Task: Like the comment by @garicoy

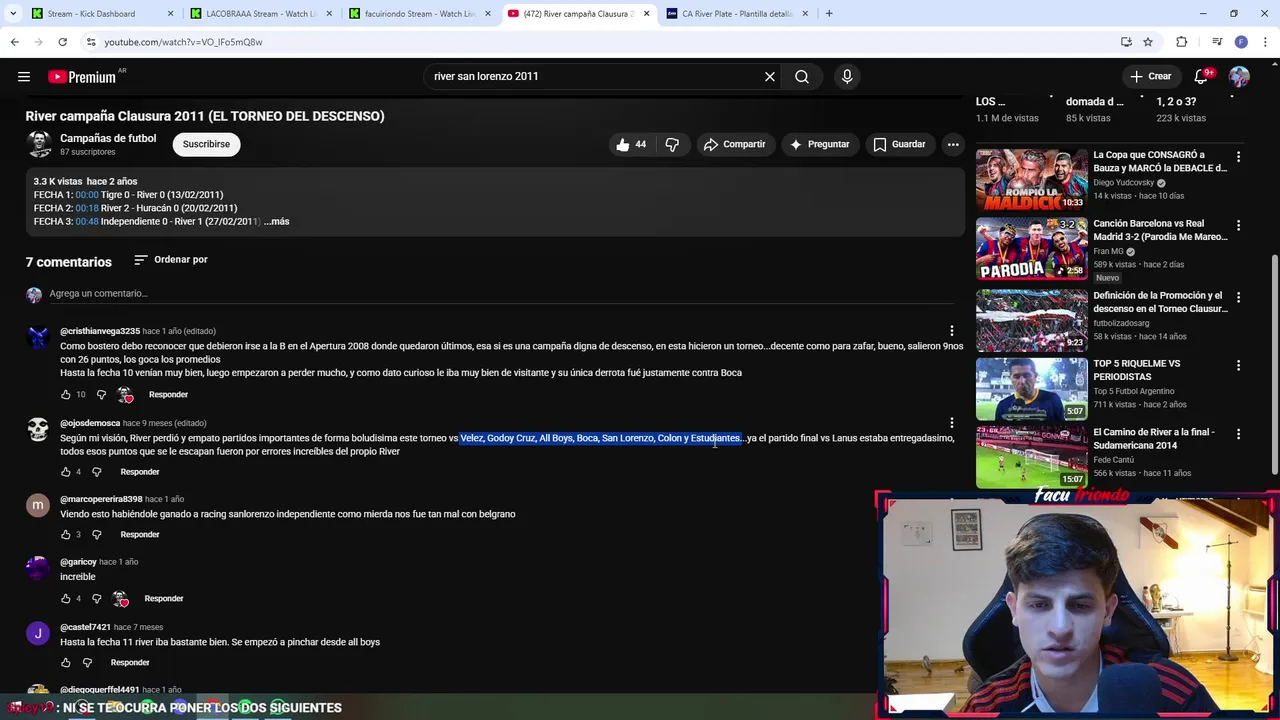Action: point(66,599)
